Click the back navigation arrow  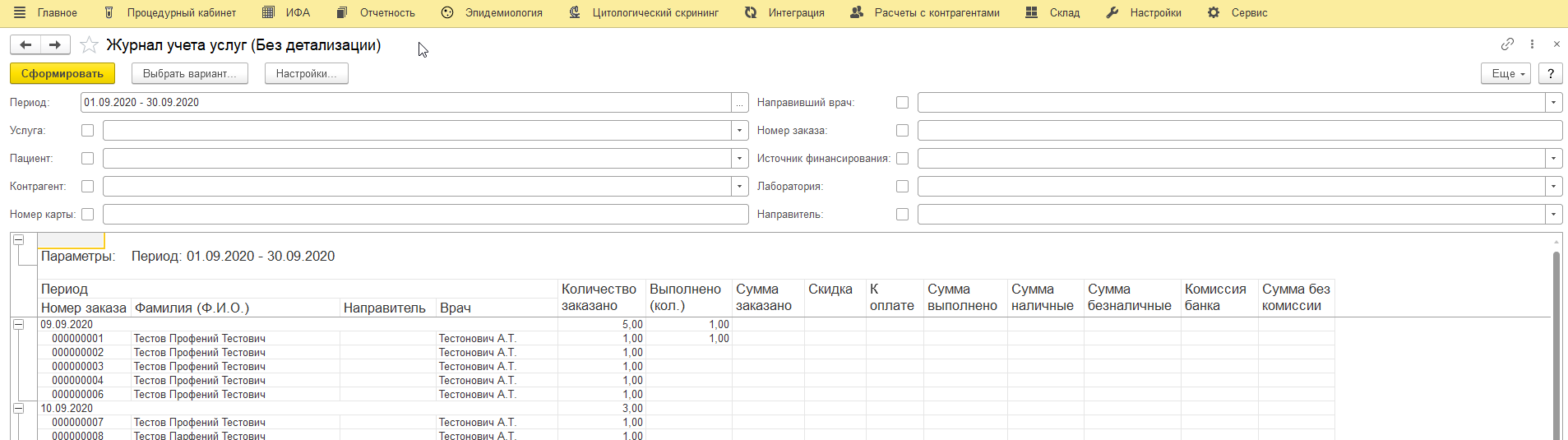tap(25, 45)
